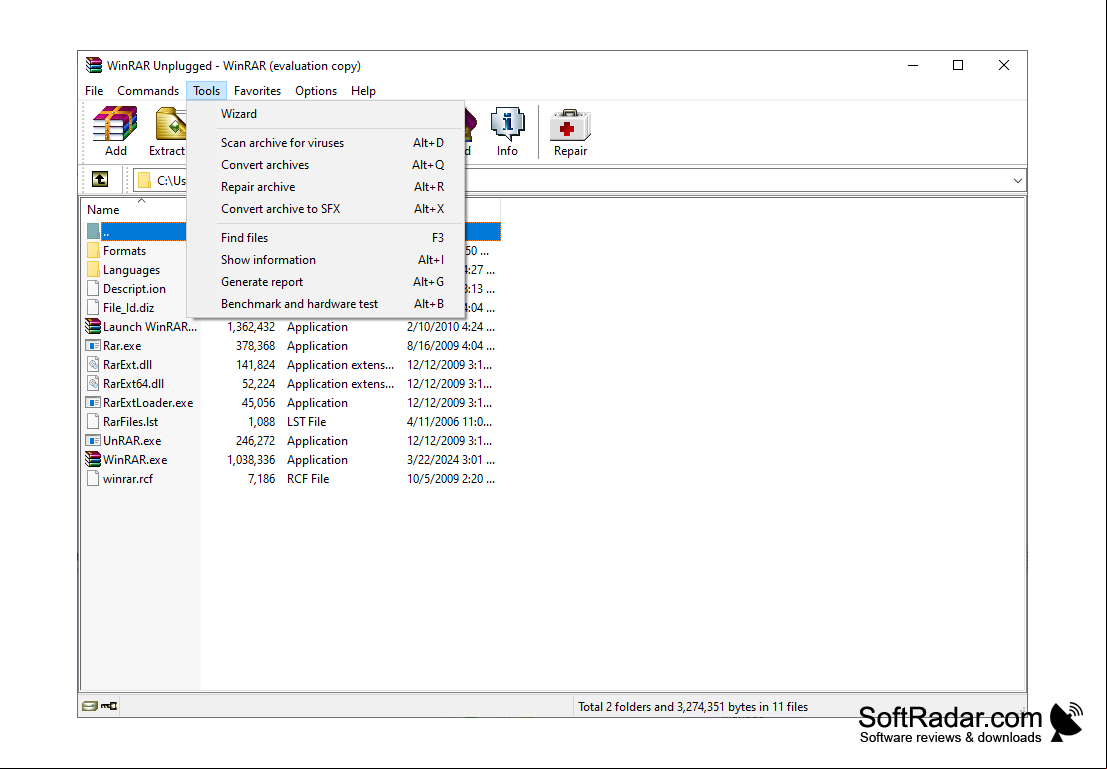This screenshot has width=1107, height=769.
Task: Select the RarFiles.lst file name
Action: [131, 422]
